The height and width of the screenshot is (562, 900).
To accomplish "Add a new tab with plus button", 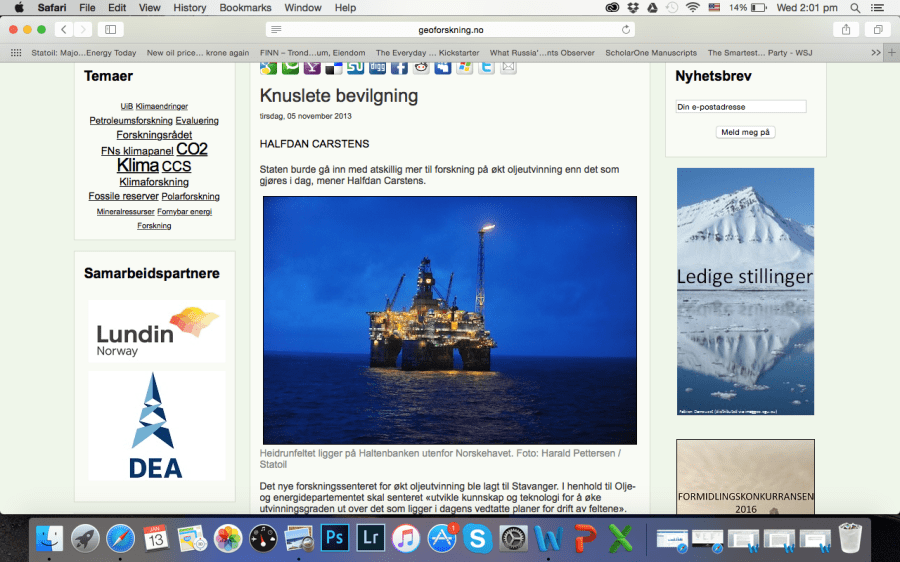I will pos(892,53).
